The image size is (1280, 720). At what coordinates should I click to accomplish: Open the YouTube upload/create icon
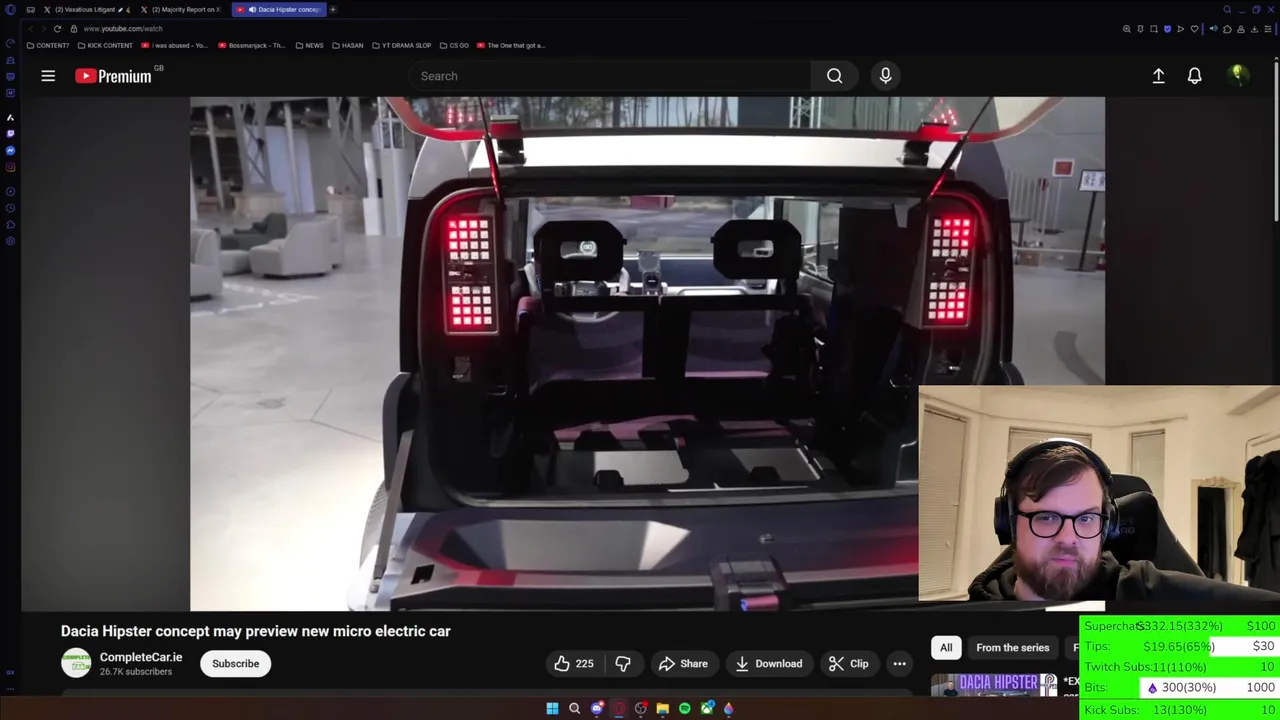1158,76
